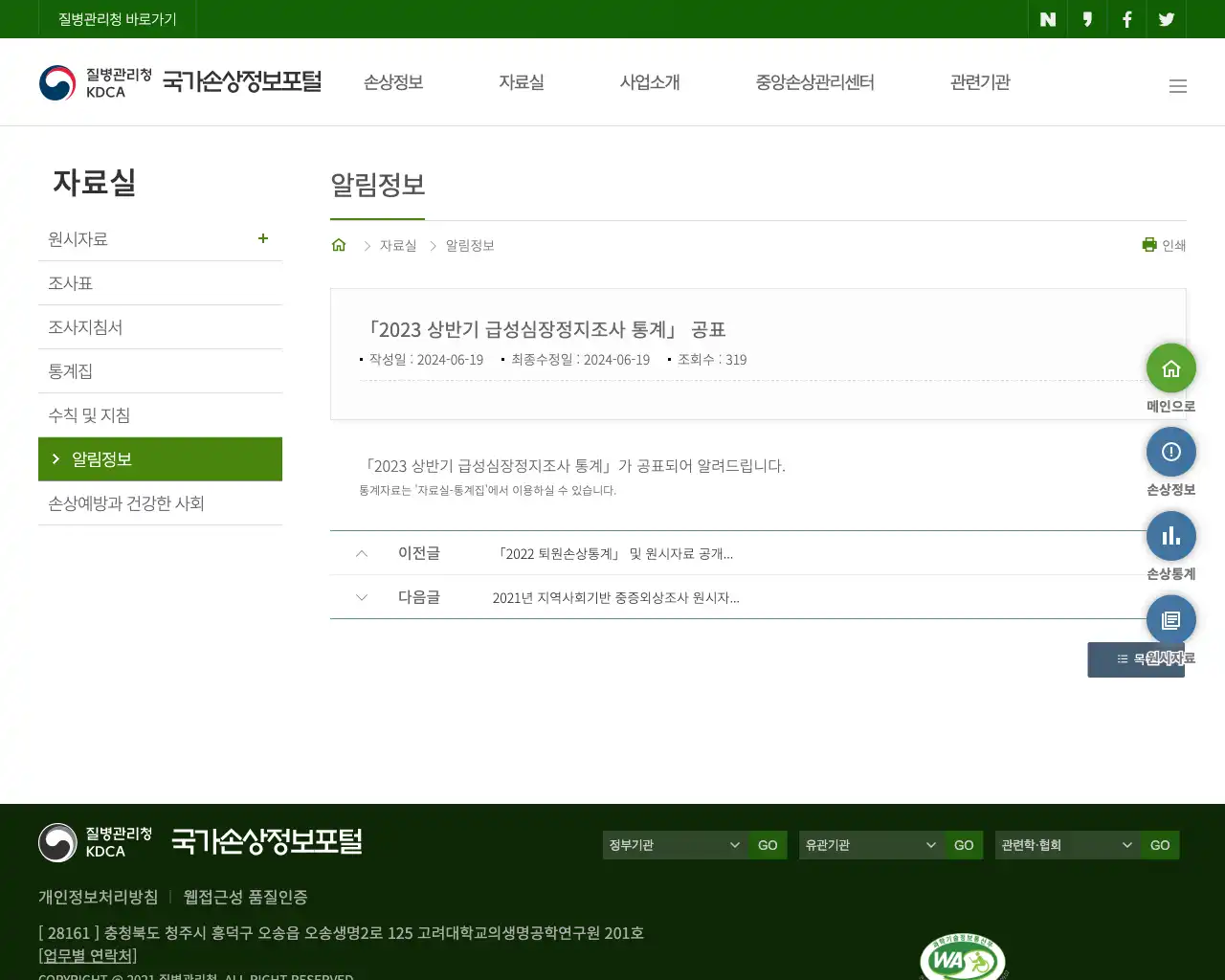The image size is (1225, 980).
Task: Click 질병관리청 바로가기 link
Action: pos(118,19)
